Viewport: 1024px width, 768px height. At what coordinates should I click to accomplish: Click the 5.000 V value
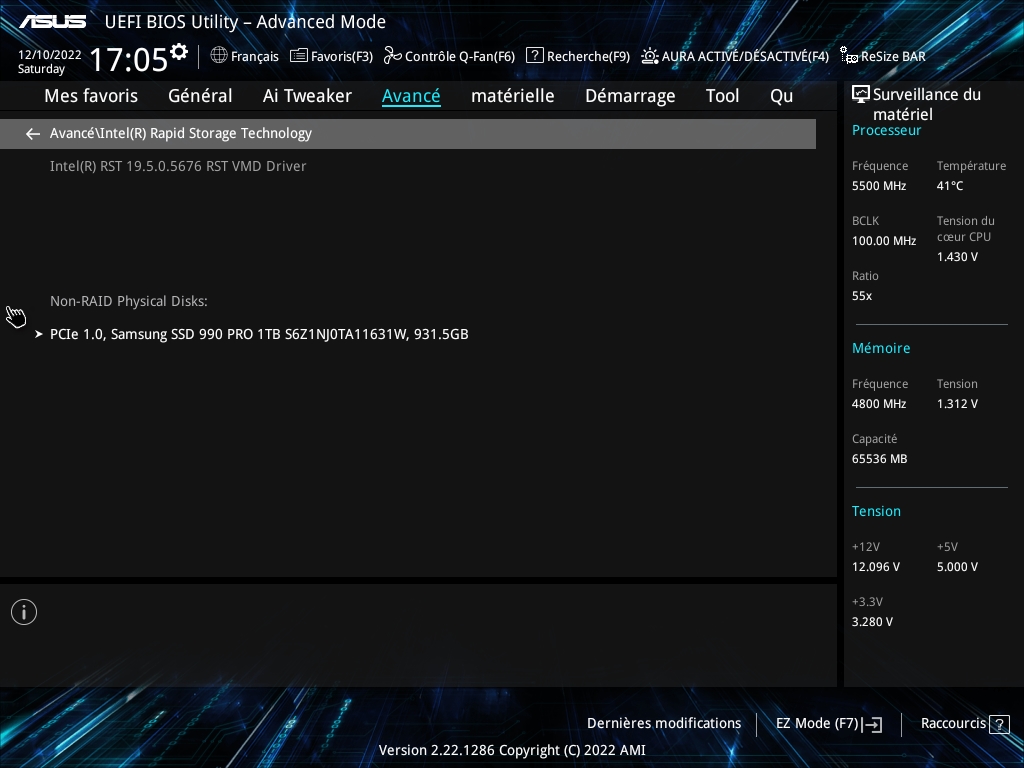point(957,567)
